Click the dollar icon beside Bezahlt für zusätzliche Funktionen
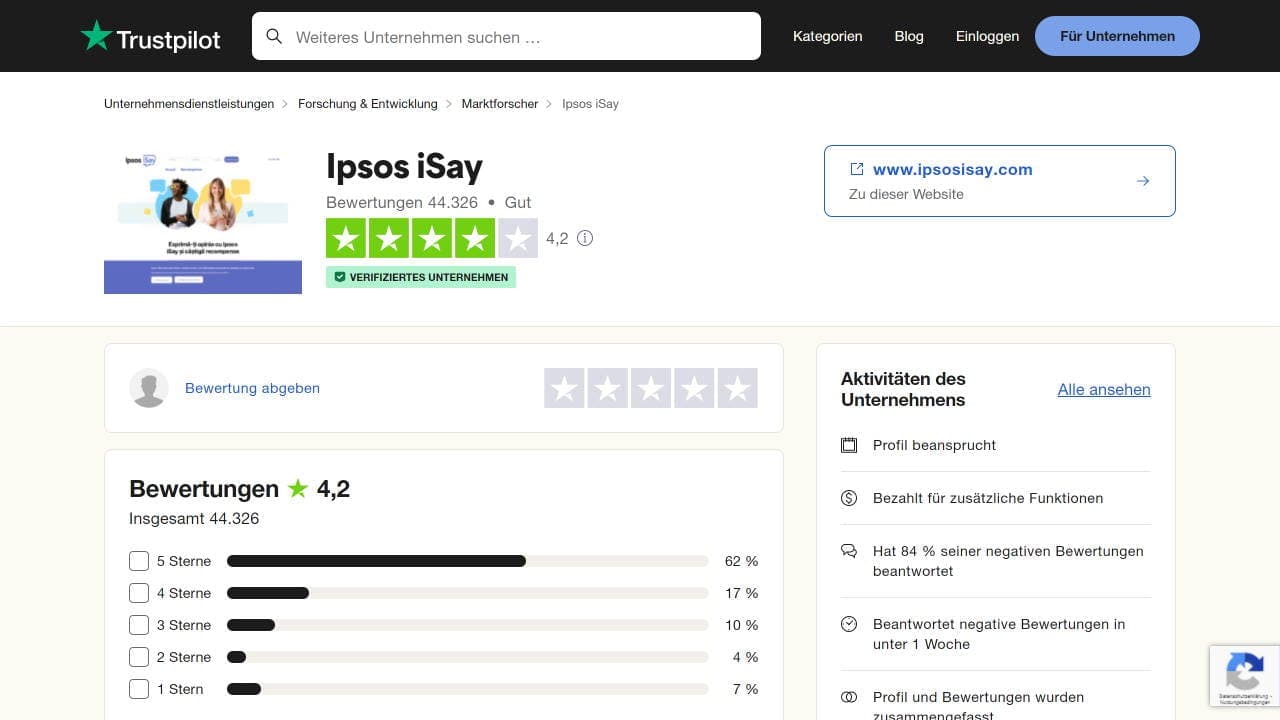Viewport: 1280px width, 720px height. [x=849, y=498]
